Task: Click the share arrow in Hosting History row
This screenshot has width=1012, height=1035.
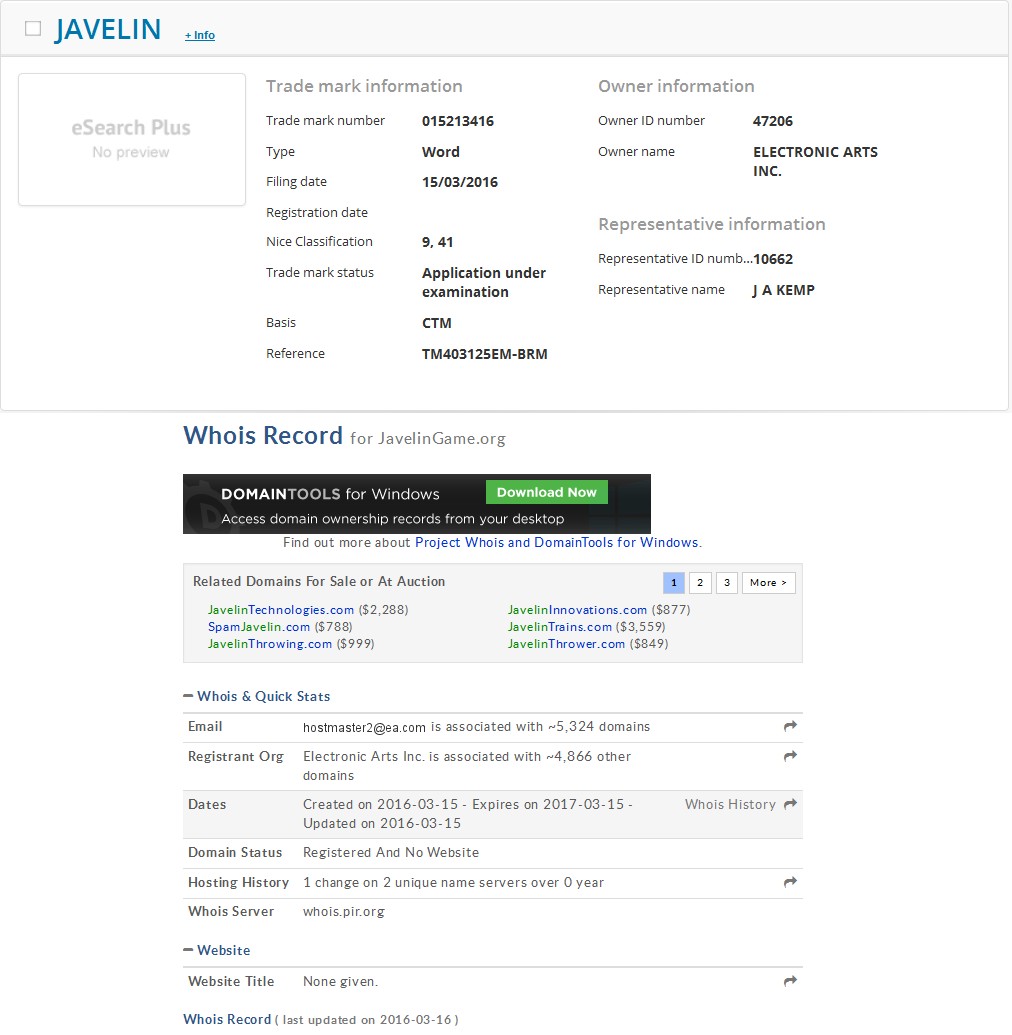Action: point(790,882)
